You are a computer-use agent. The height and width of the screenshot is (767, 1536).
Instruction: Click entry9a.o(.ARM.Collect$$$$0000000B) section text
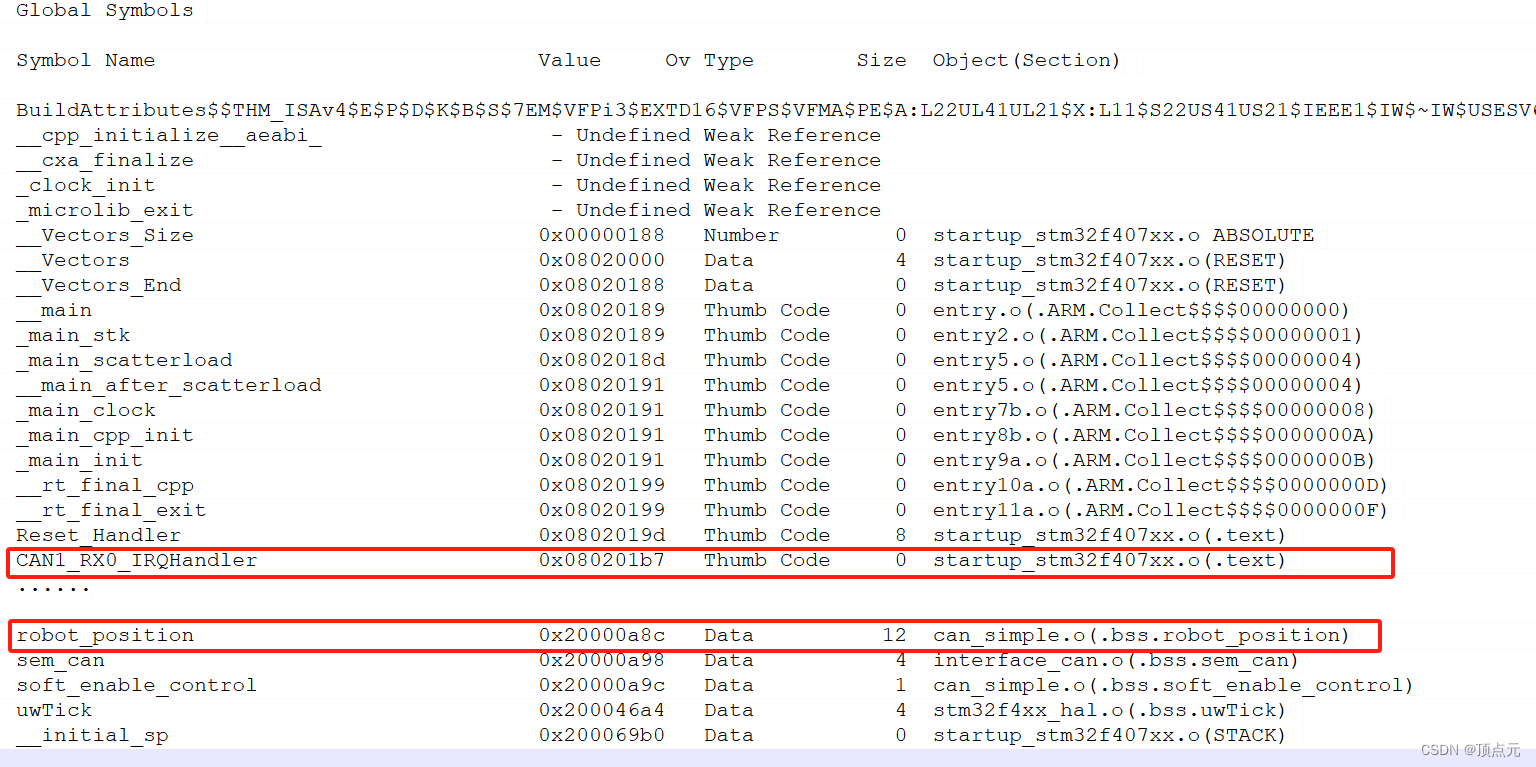(x=1154, y=460)
